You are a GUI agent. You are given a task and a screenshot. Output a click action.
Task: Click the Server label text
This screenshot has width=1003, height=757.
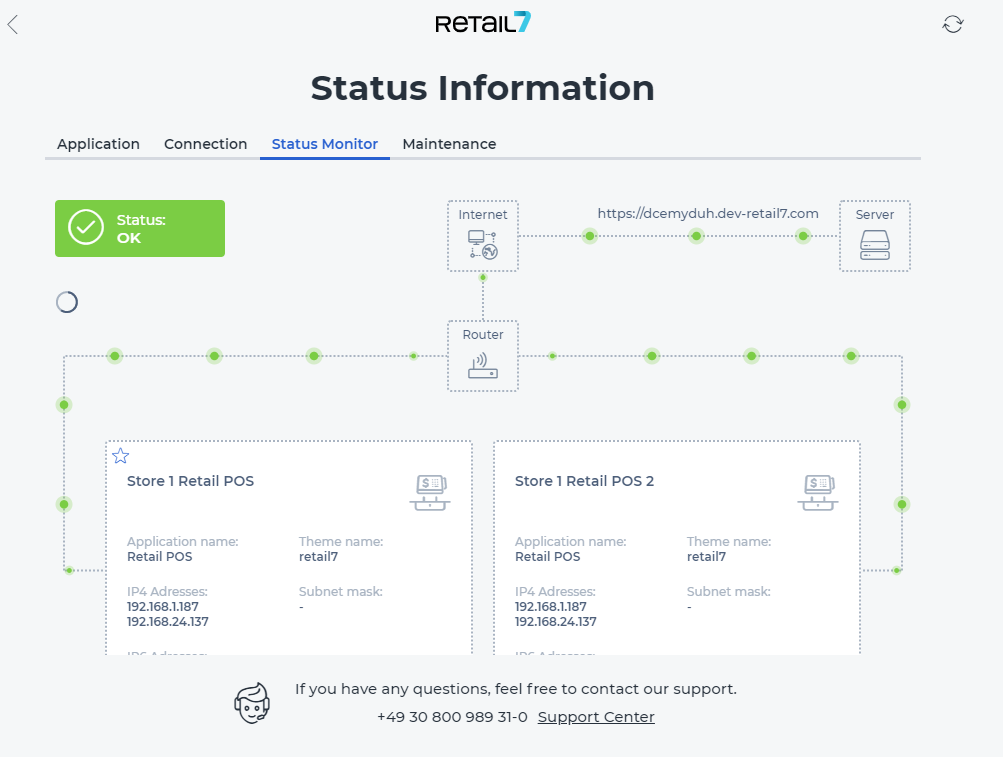[x=874, y=215]
